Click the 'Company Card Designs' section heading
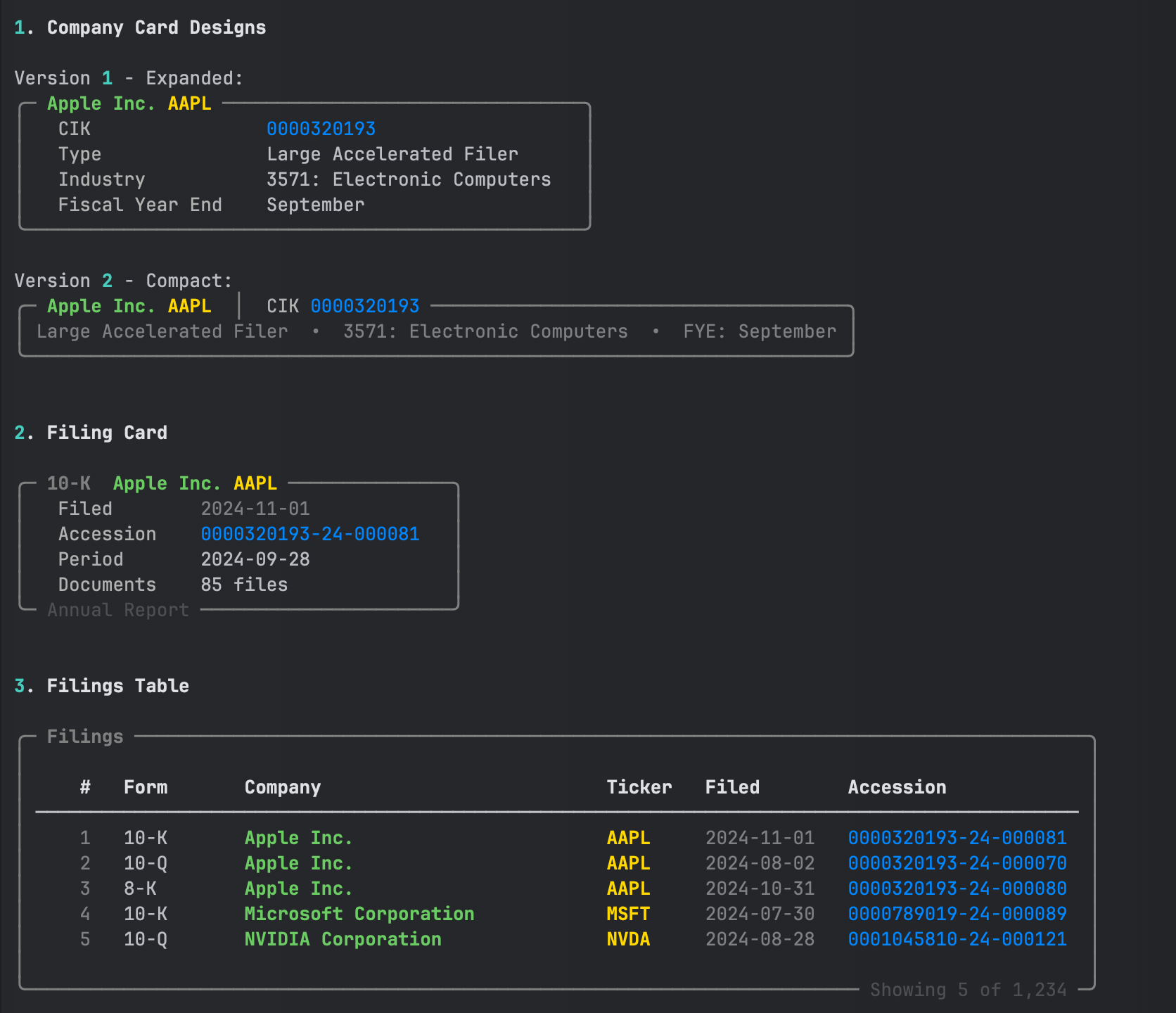Viewport: 1176px width, 1013px height. click(x=156, y=27)
